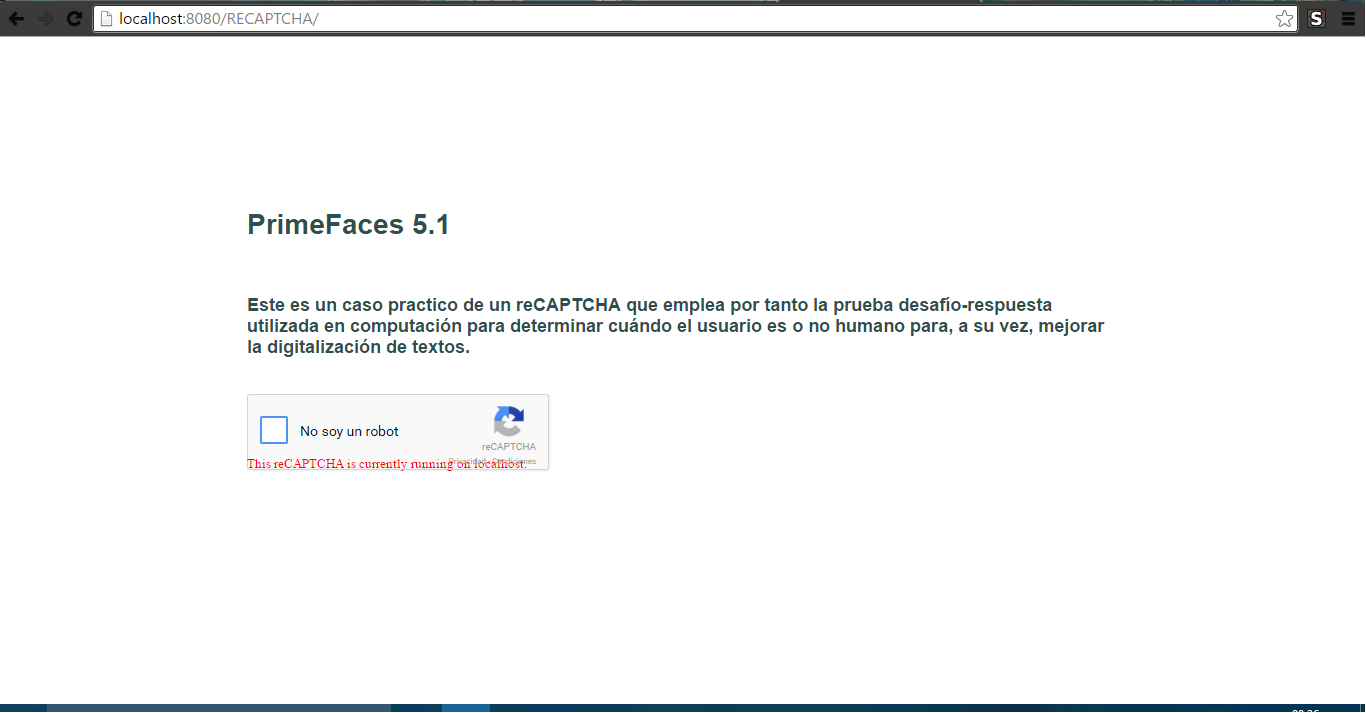Click the red localhost reCAPTCHA warning text
This screenshot has width=1366, height=713.
(386, 464)
